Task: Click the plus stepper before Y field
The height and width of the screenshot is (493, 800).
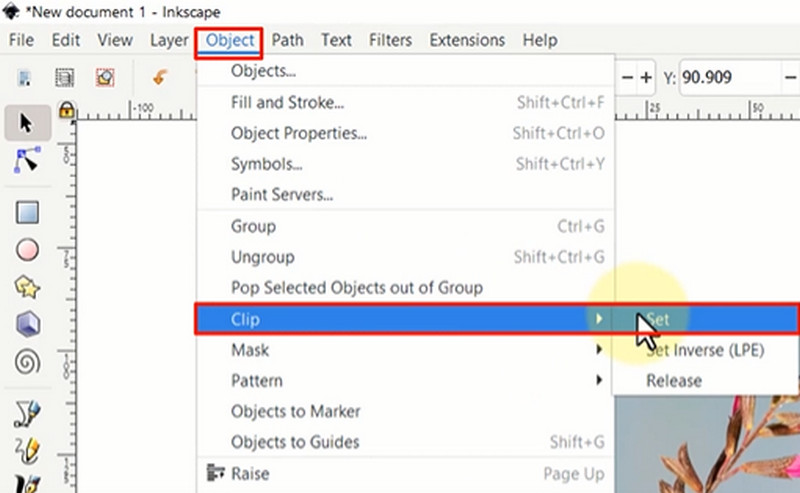Action: click(646, 77)
